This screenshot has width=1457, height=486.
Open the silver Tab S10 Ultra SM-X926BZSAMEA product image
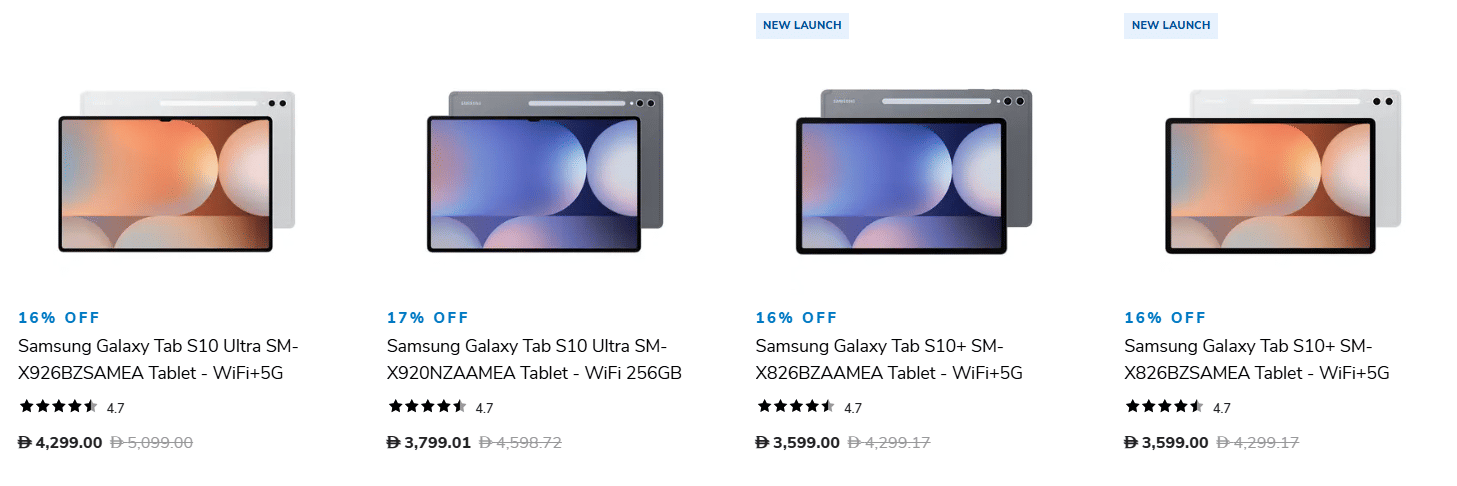point(176,170)
